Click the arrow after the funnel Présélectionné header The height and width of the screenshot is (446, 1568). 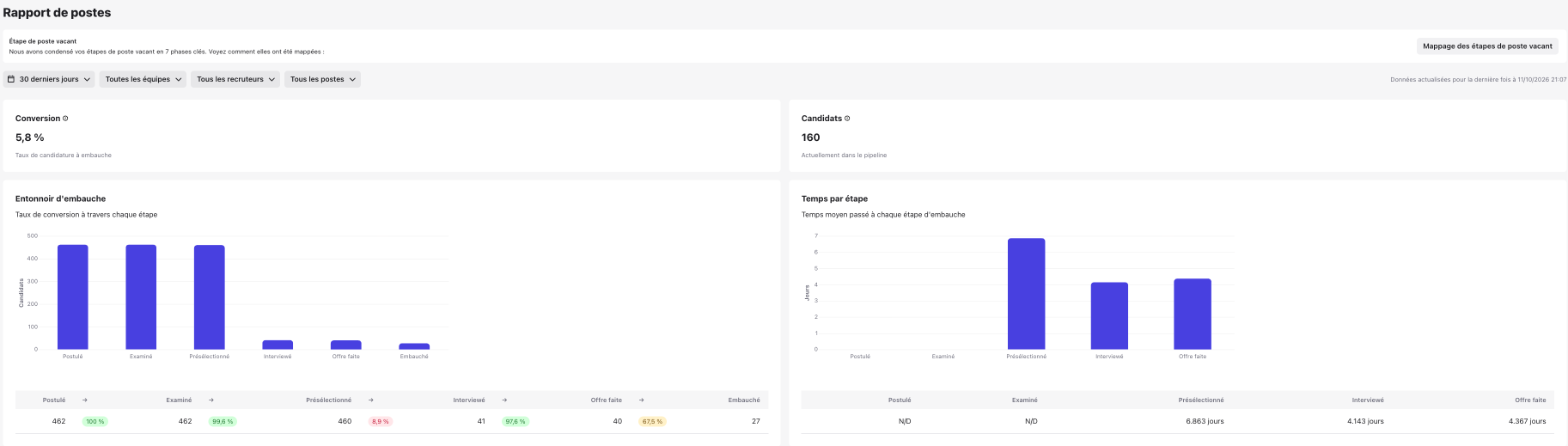(372, 399)
